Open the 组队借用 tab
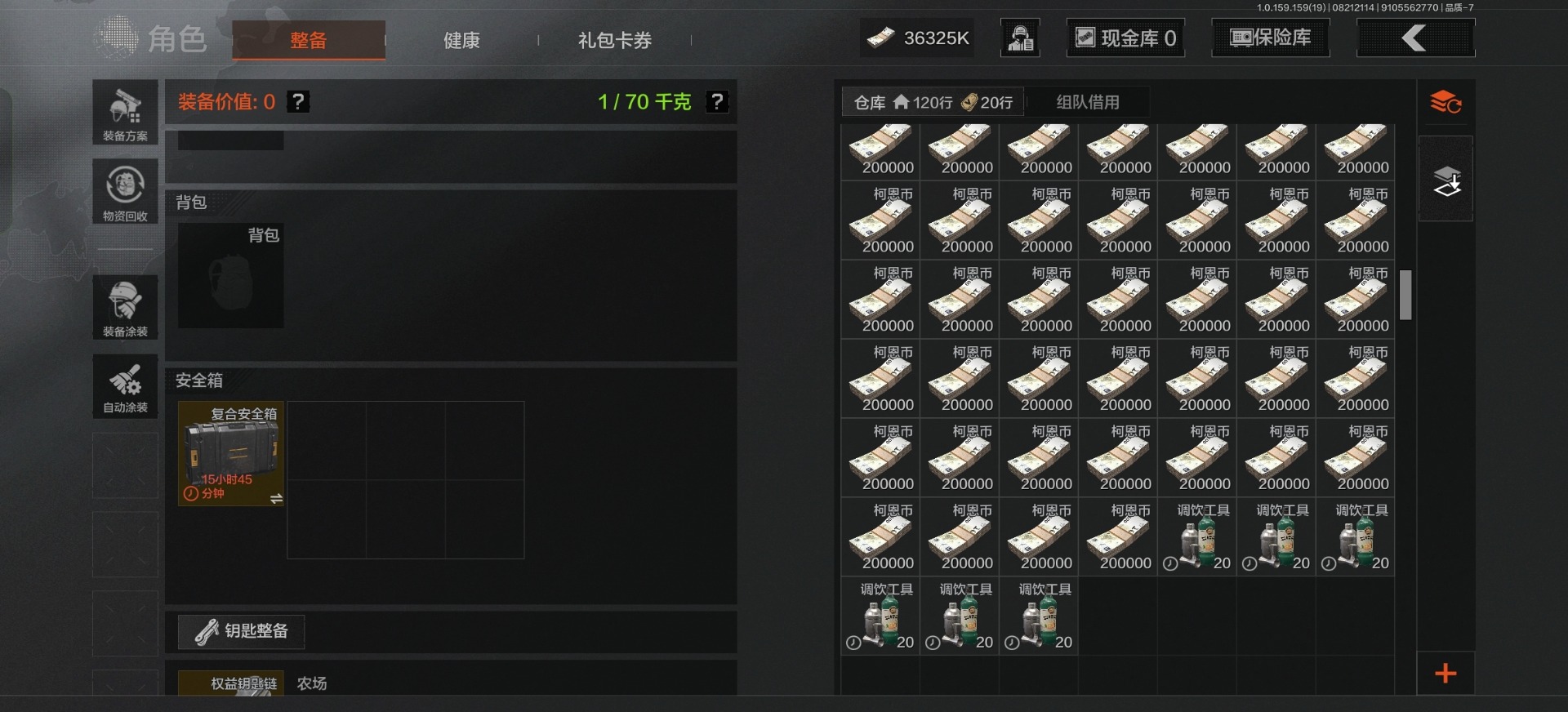 pyautogui.click(x=1088, y=102)
